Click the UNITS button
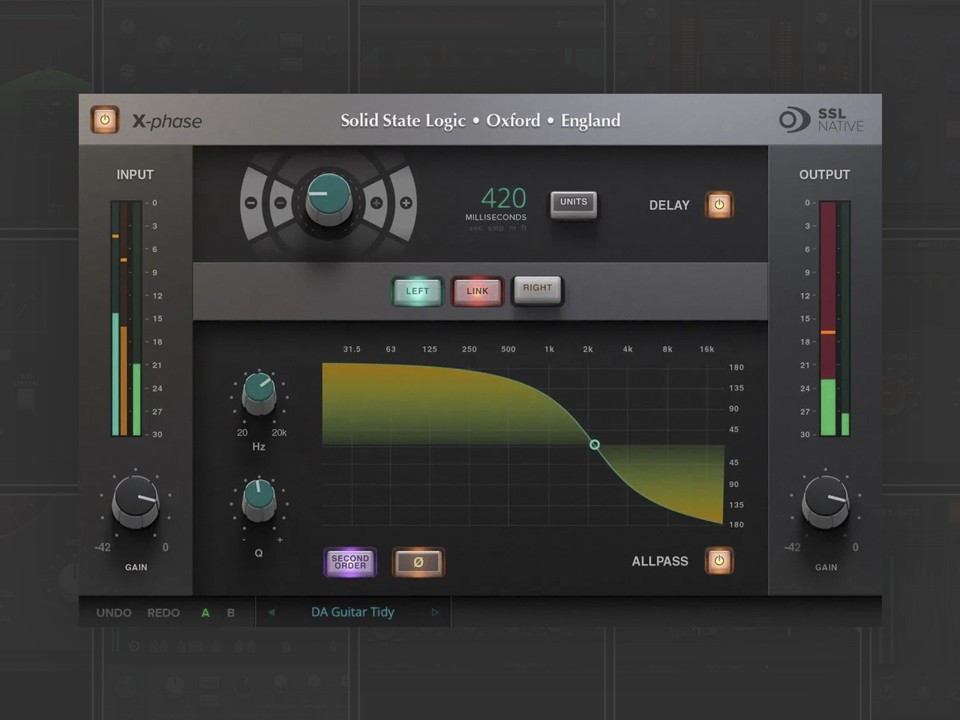Viewport: 960px width, 720px height. (574, 203)
